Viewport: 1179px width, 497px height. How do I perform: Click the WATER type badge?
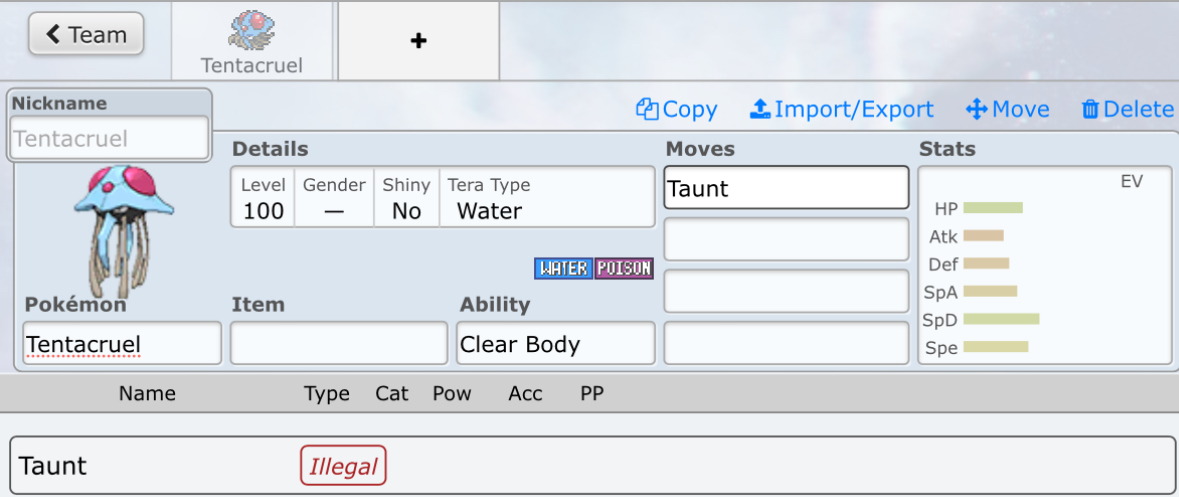[564, 268]
